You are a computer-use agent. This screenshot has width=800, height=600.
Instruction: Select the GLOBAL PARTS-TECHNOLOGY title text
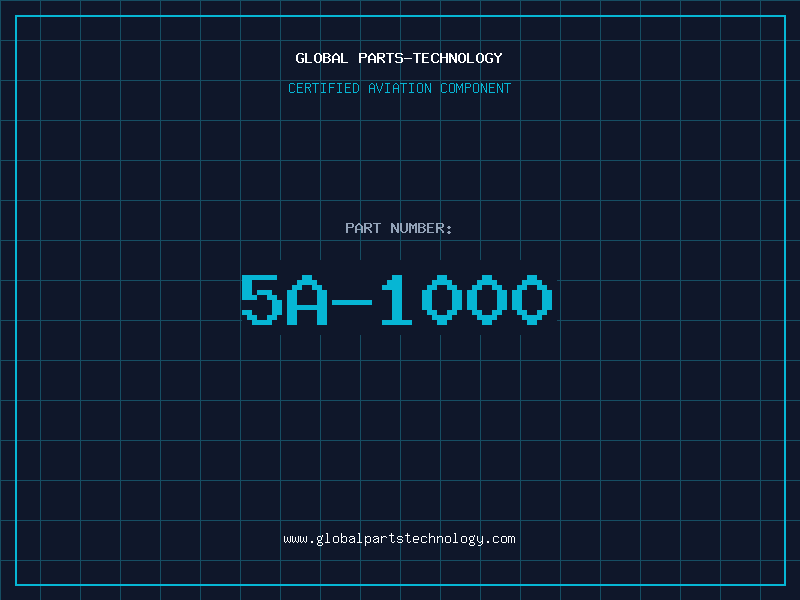point(399,58)
